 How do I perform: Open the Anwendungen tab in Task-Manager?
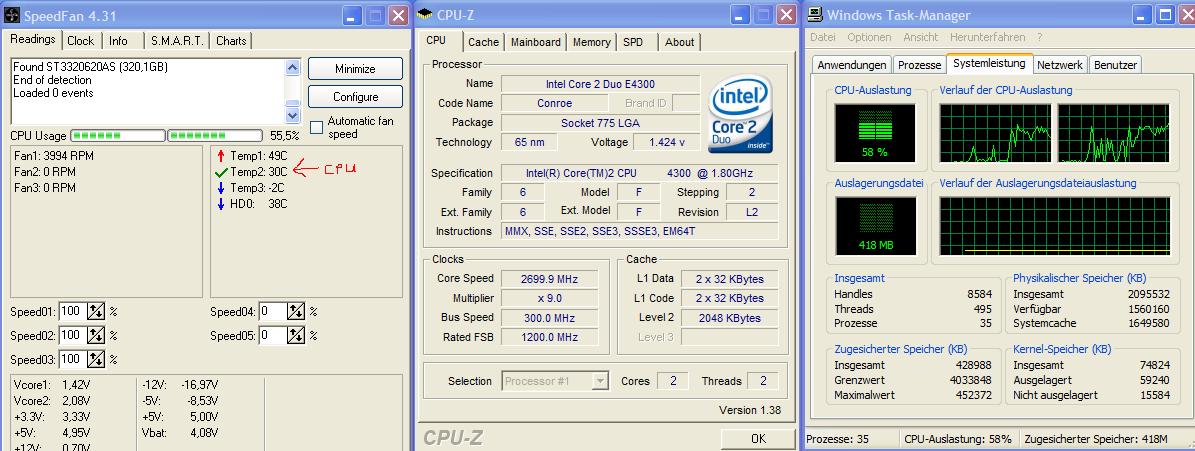(x=852, y=66)
